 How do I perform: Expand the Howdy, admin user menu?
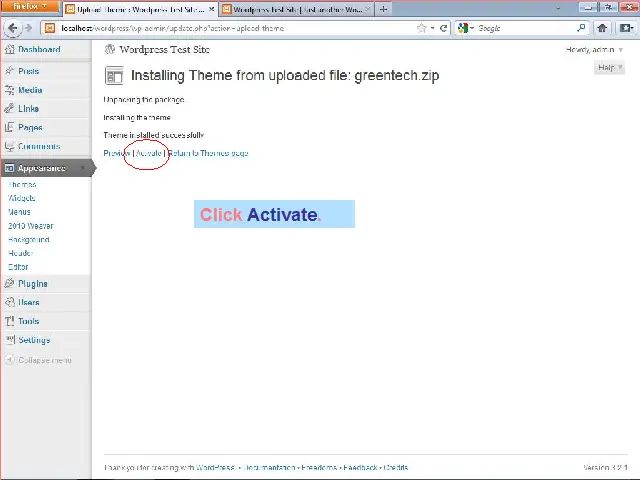pos(594,50)
